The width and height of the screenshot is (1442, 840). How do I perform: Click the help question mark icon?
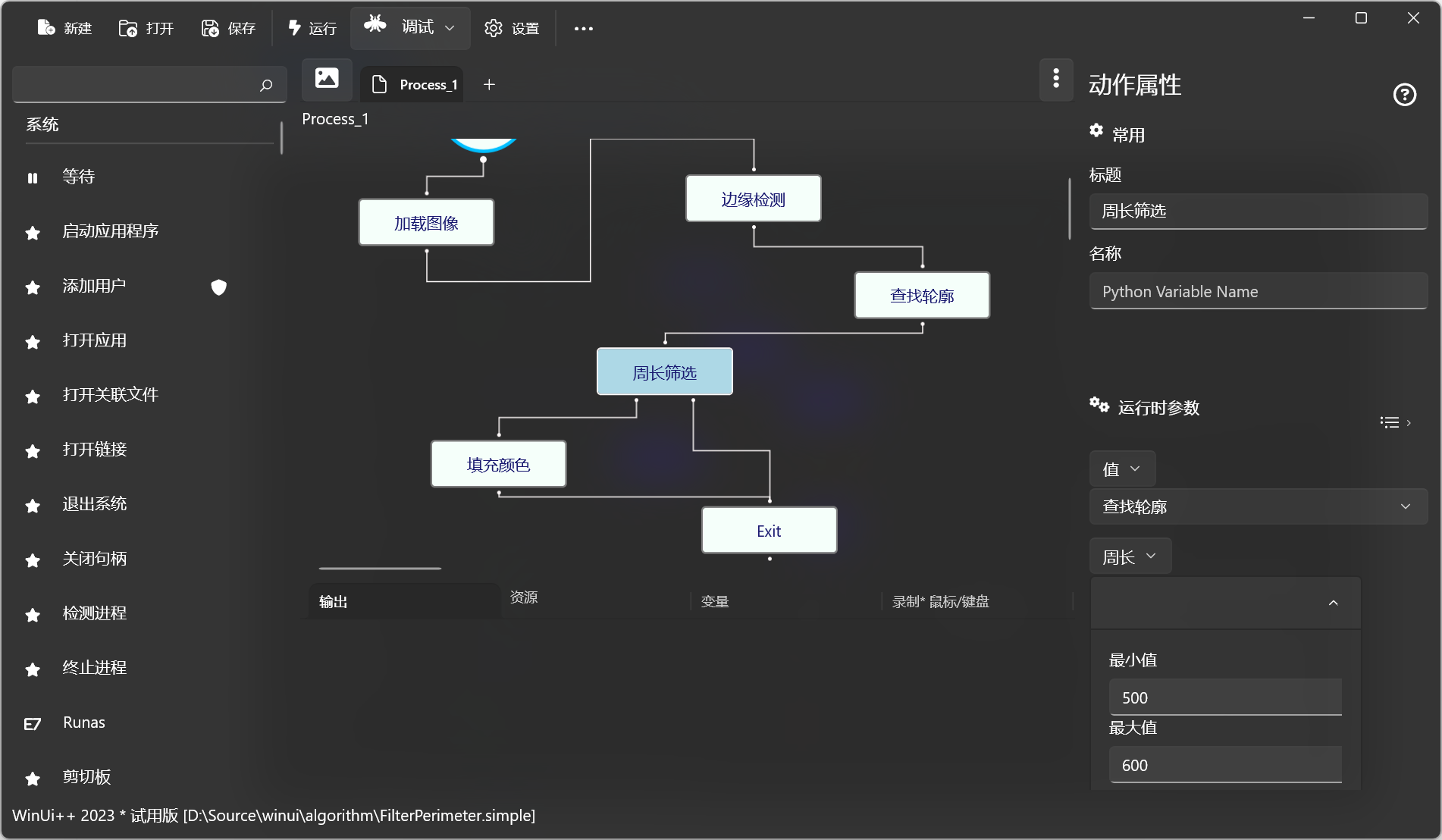[x=1404, y=95]
